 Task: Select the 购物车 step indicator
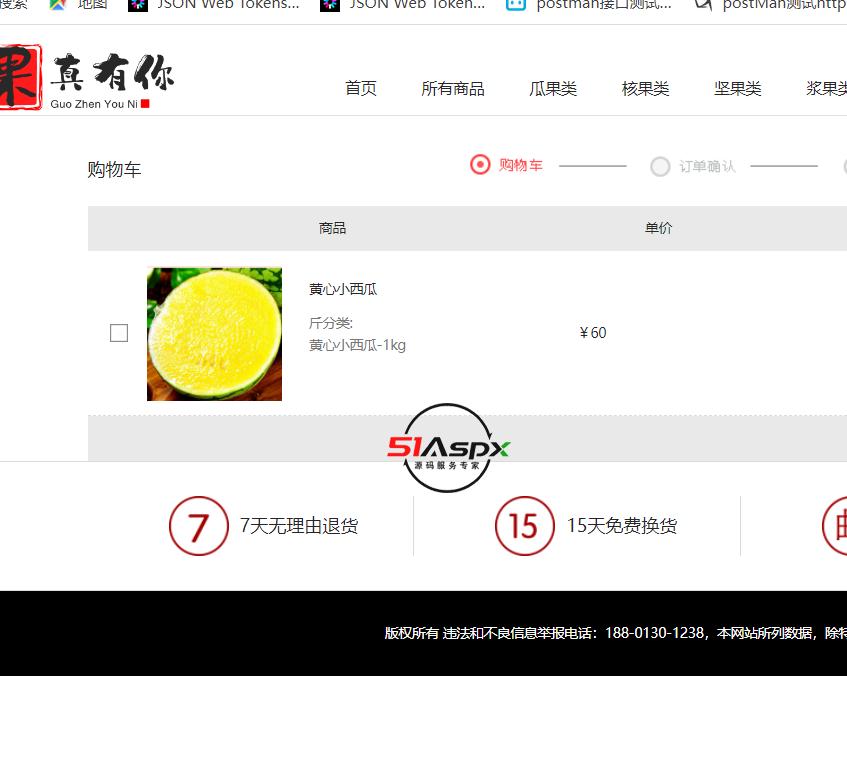(x=507, y=165)
